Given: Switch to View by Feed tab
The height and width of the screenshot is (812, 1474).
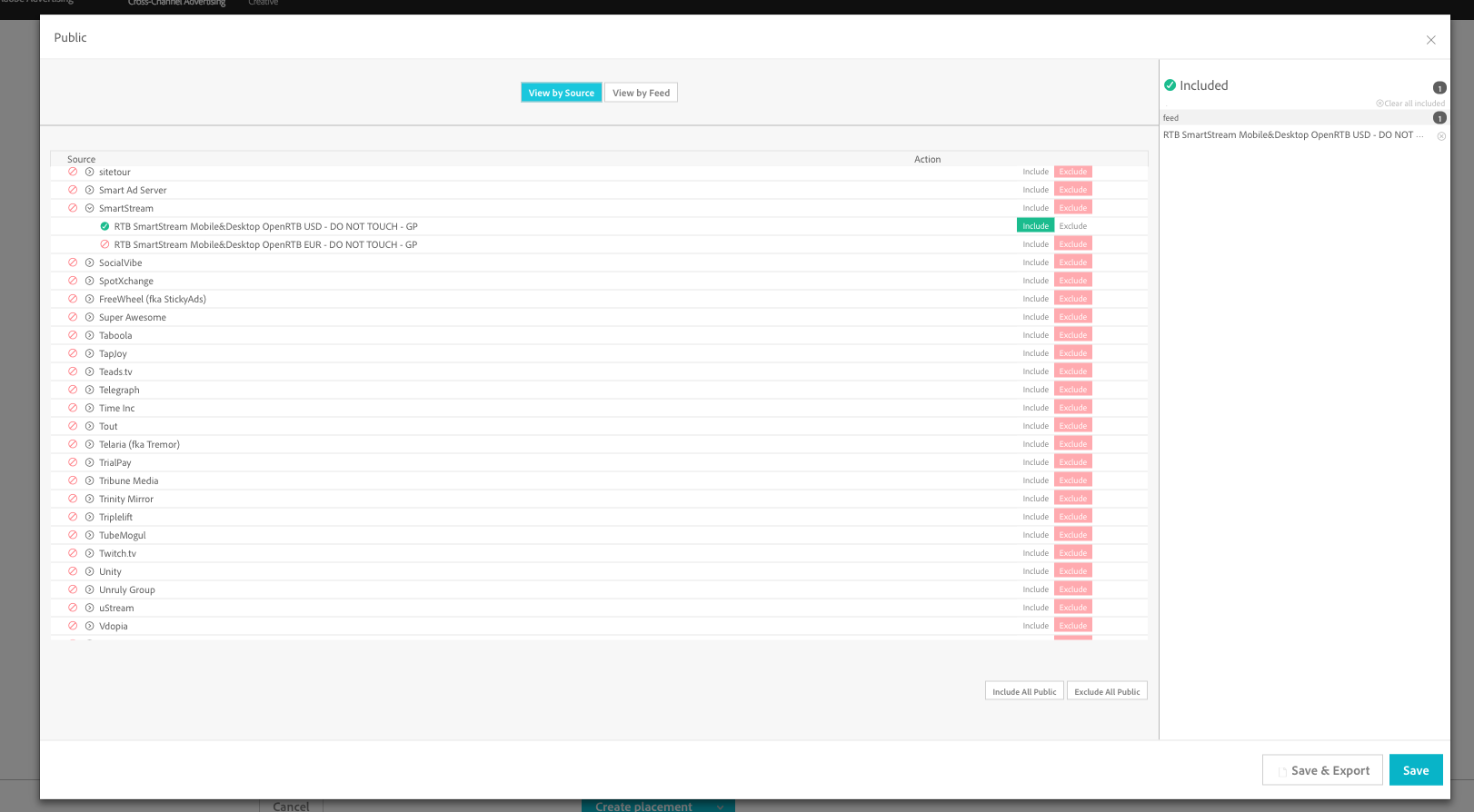Looking at the screenshot, I should coord(641,93).
